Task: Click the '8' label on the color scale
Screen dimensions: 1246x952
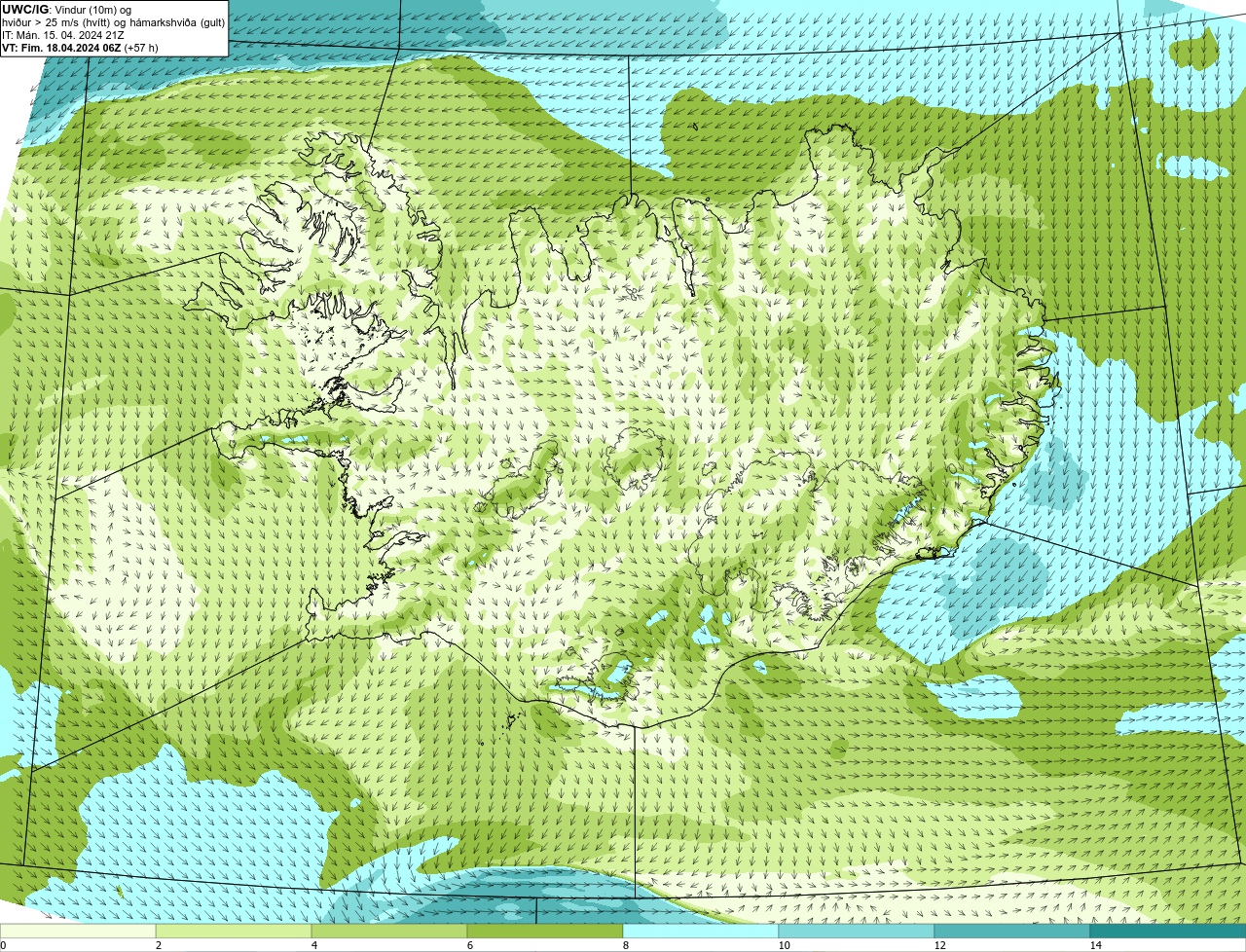Action: [625, 945]
